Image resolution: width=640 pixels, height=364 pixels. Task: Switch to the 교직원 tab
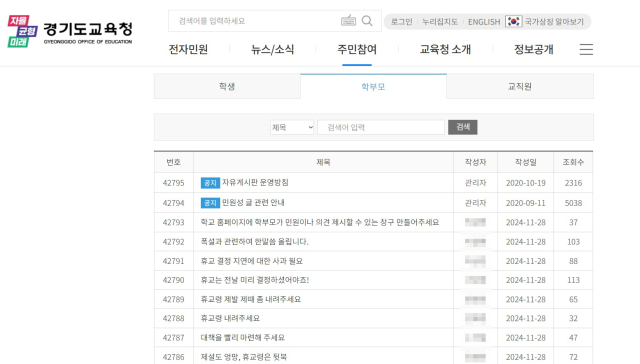coord(520,87)
